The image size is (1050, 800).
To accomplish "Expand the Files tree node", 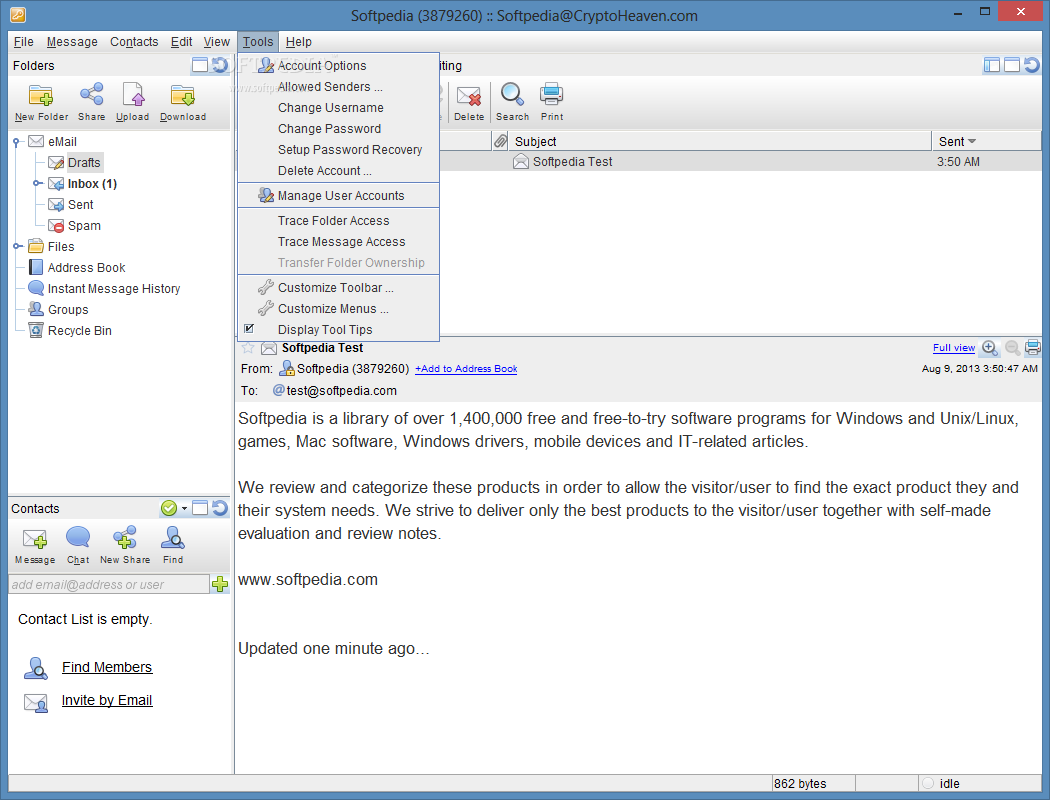I will 17,246.
